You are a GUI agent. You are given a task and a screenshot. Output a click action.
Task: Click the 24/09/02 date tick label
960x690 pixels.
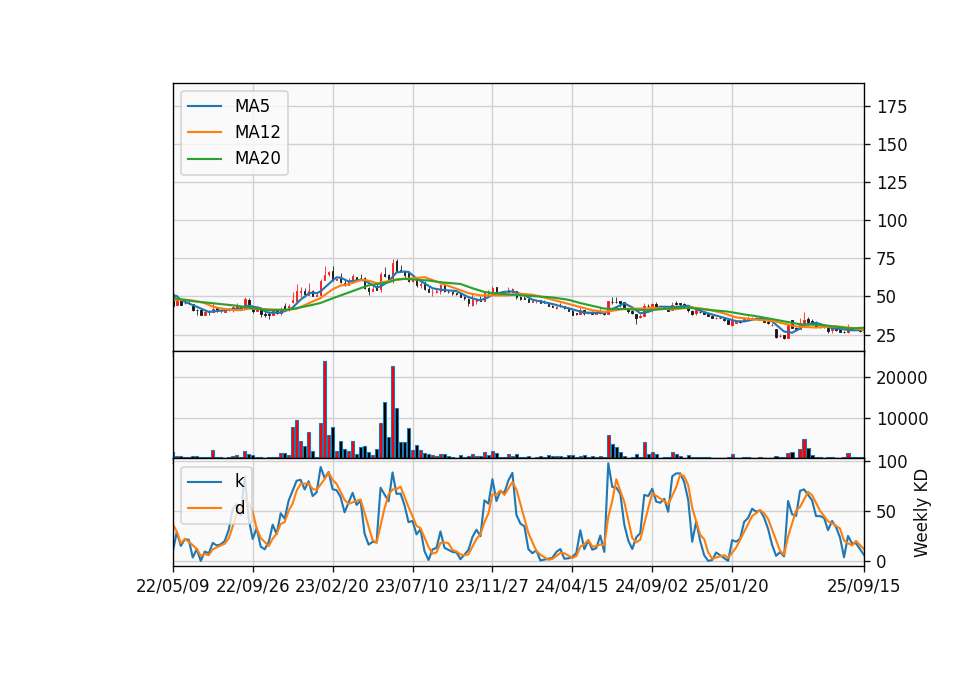pos(651,586)
